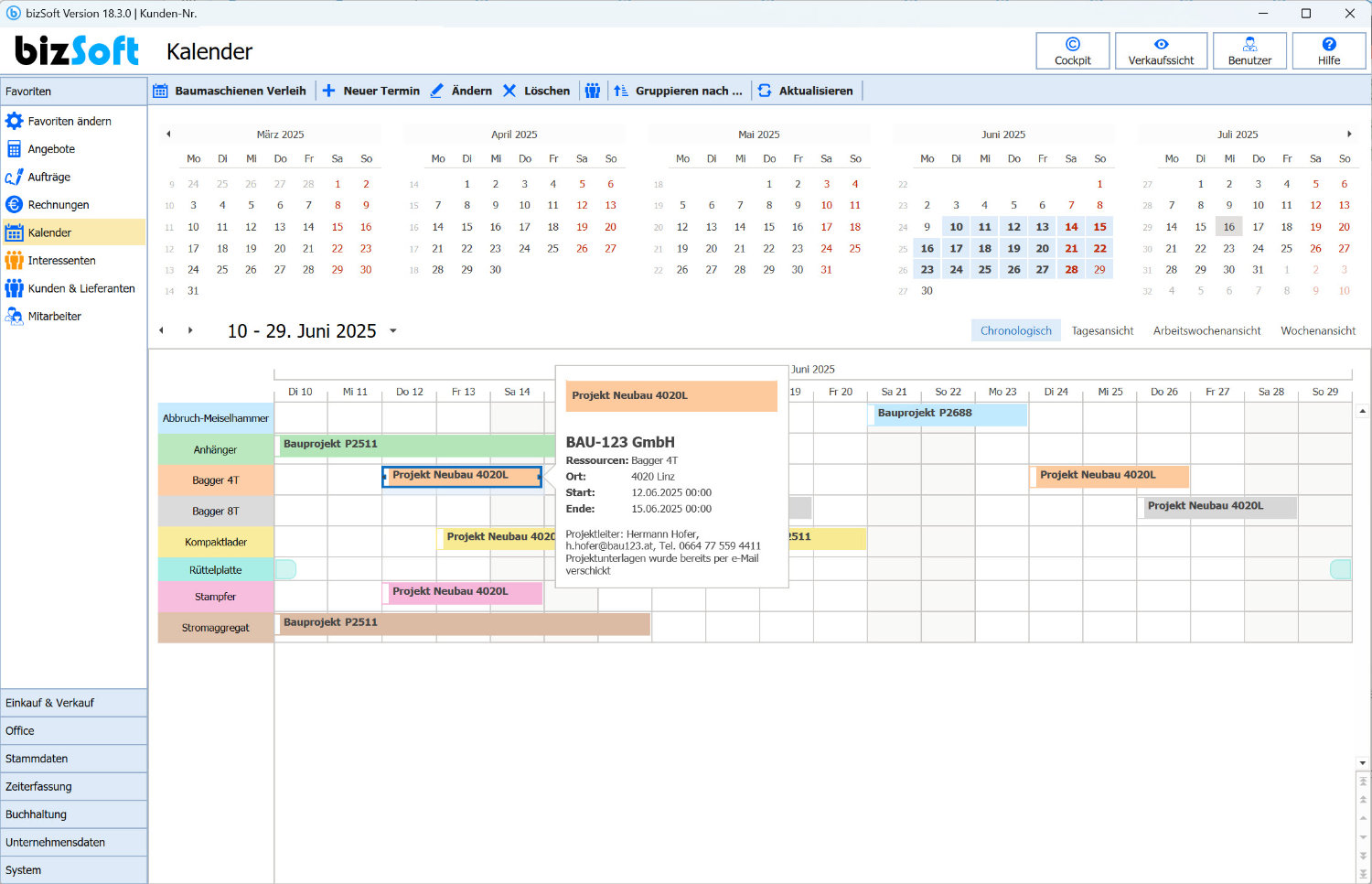Image resolution: width=1372 pixels, height=884 pixels.
Task: Select Bauprojekt P2688 appointment bar
Action: click(947, 414)
